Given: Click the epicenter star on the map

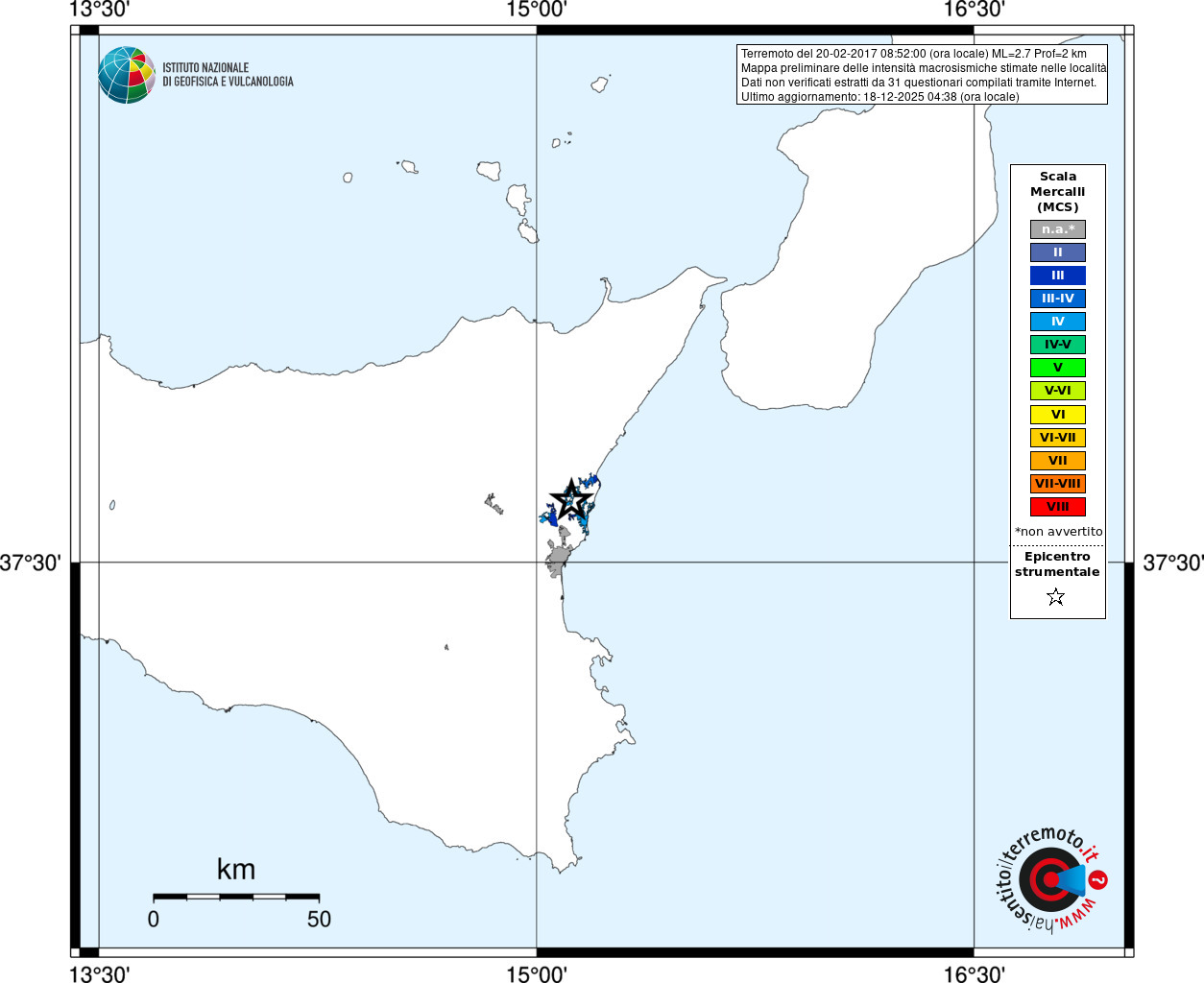Looking at the screenshot, I should click(x=570, y=499).
